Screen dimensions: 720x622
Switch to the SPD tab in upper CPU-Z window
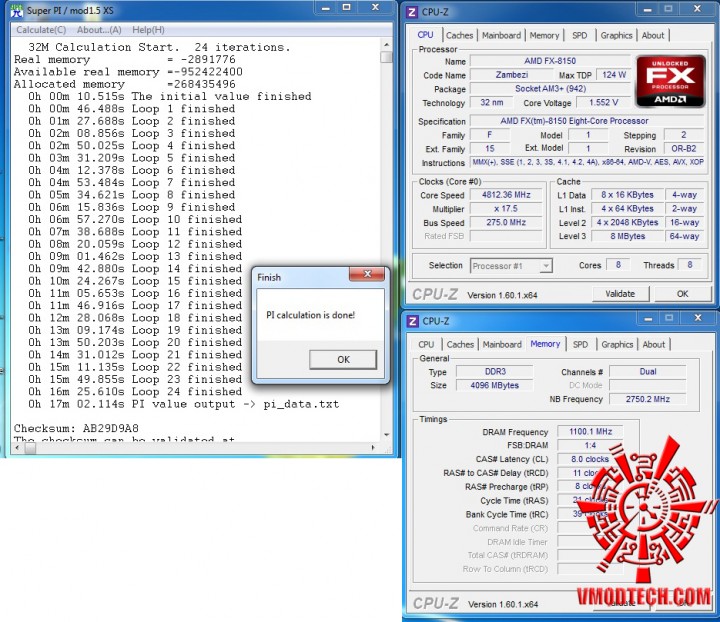pyautogui.click(x=579, y=35)
